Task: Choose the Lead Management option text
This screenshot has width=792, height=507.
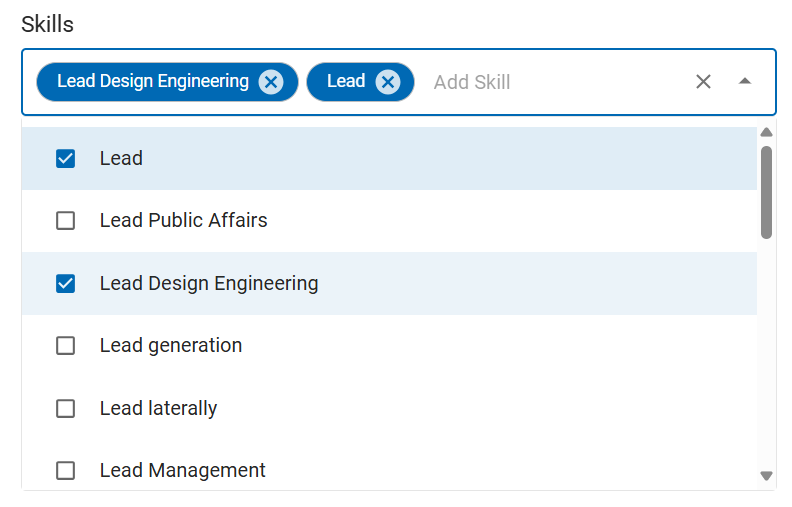Action: tap(183, 471)
